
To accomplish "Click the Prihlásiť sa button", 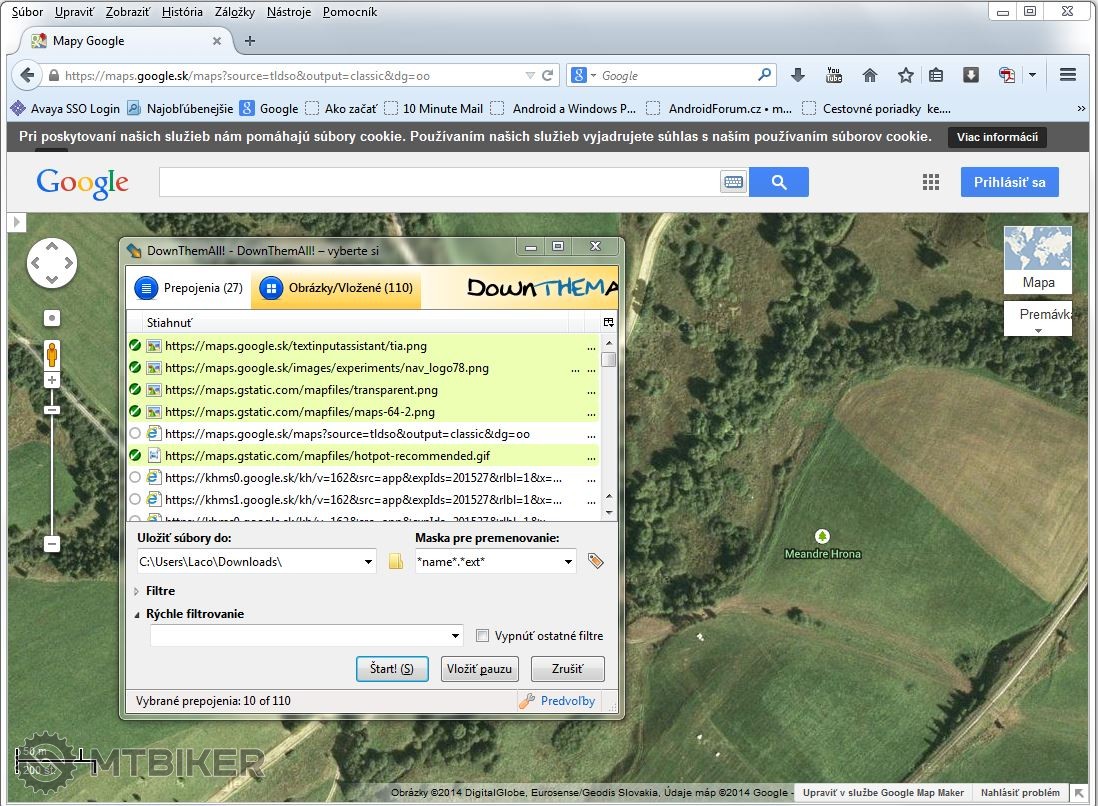I will tap(1009, 182).
